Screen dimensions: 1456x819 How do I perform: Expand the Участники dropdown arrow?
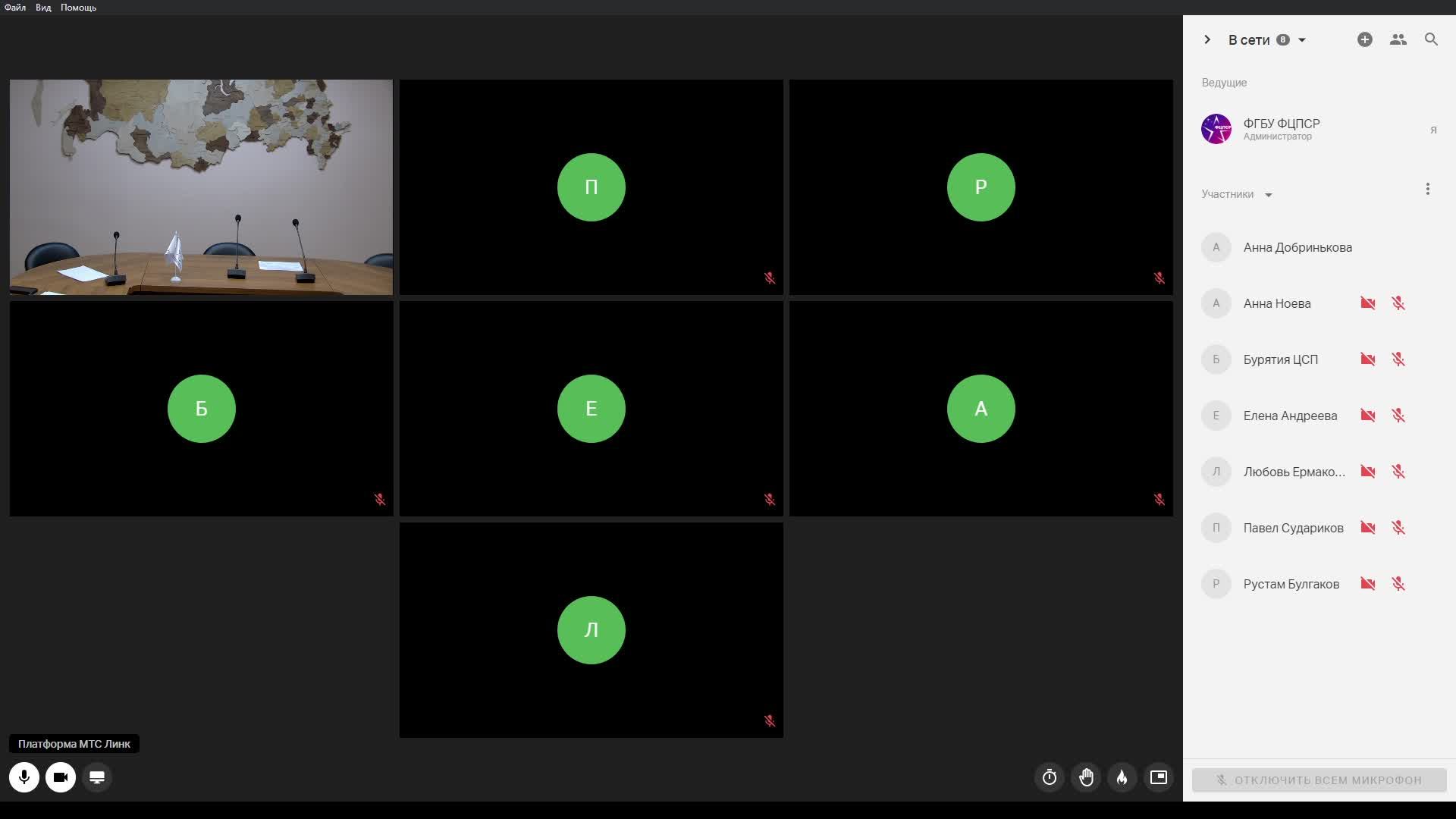[1268, 195]
